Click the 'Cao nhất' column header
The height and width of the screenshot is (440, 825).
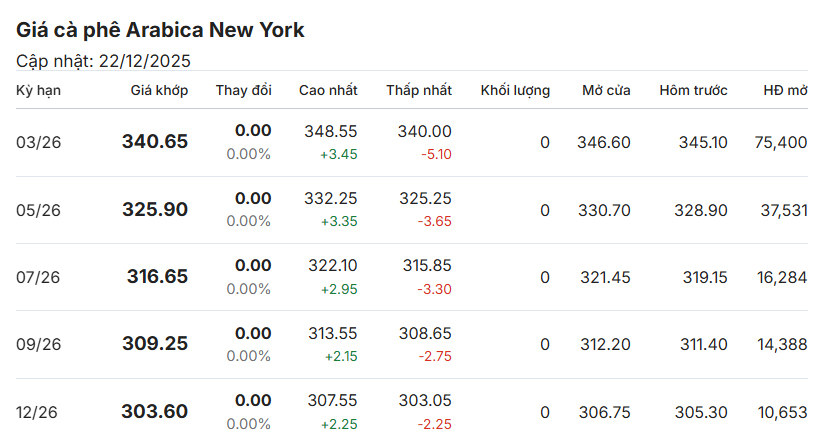[x=328, y=91]
